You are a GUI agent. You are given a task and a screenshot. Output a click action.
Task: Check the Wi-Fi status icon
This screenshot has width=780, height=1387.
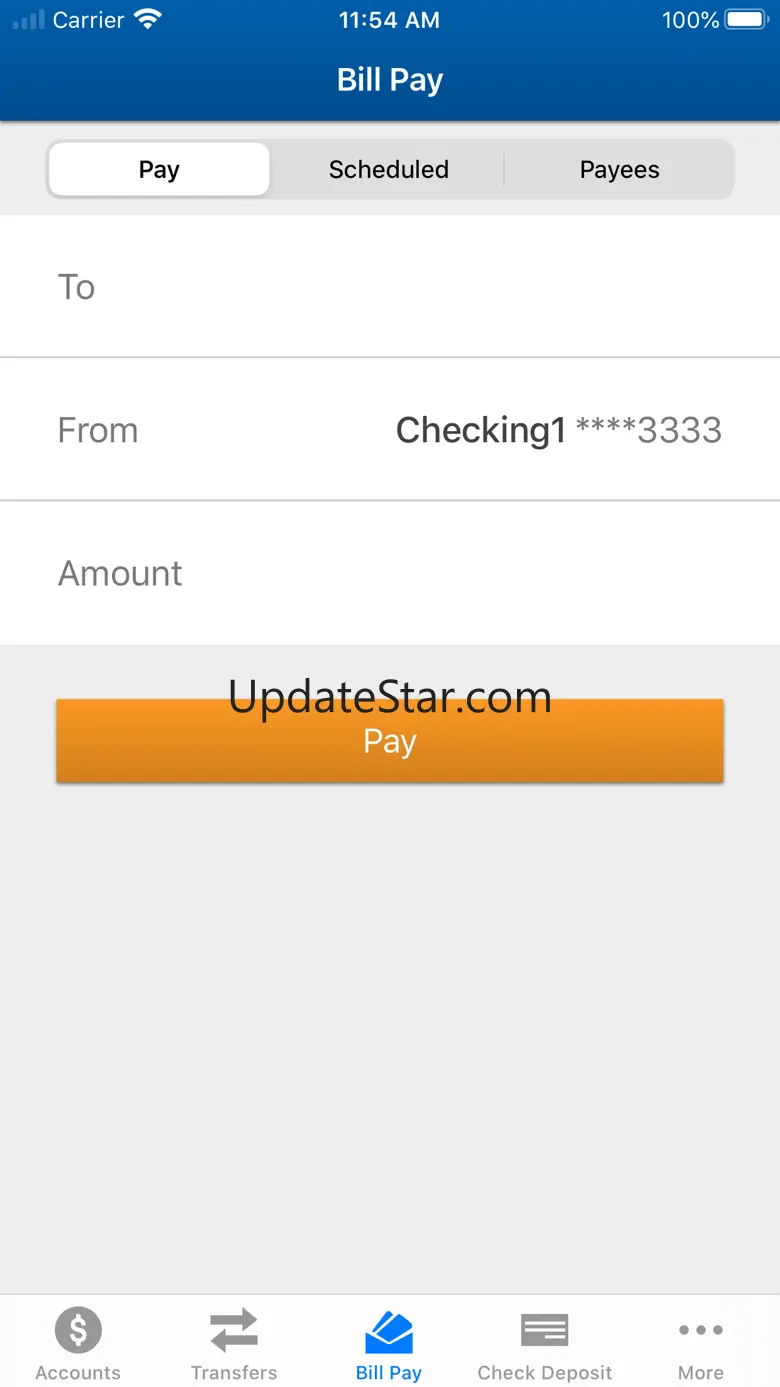[x=149, y=19]
